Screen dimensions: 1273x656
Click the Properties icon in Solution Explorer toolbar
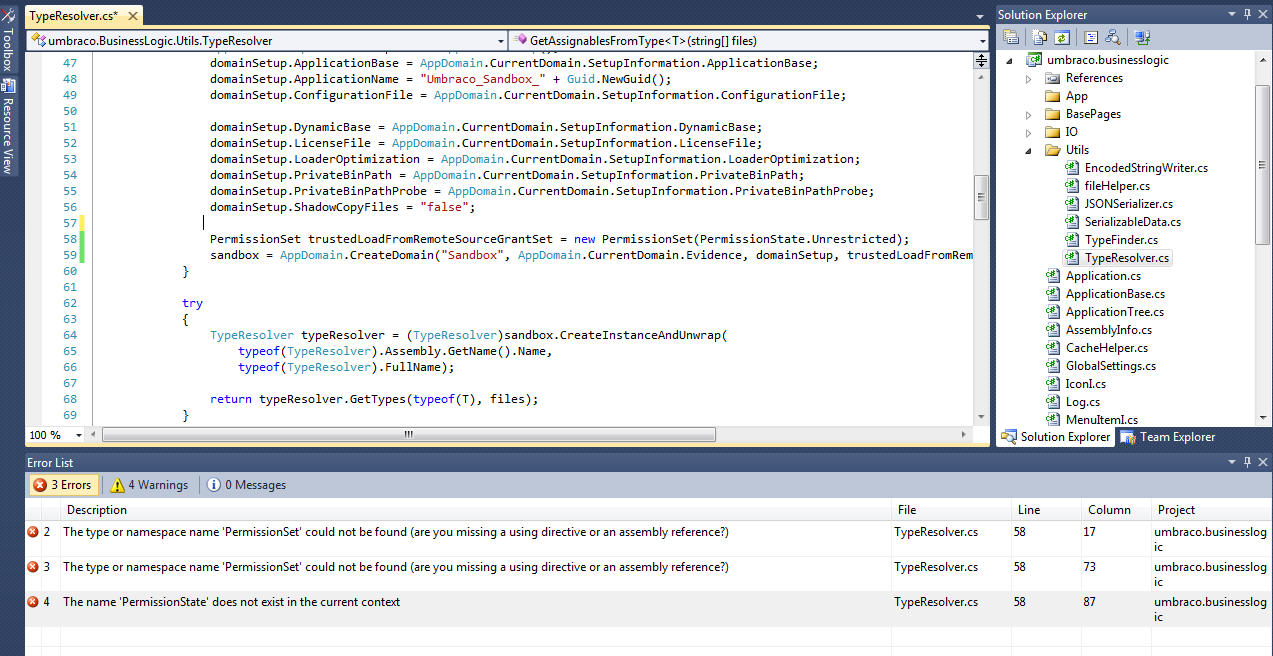coord(1012,37)
